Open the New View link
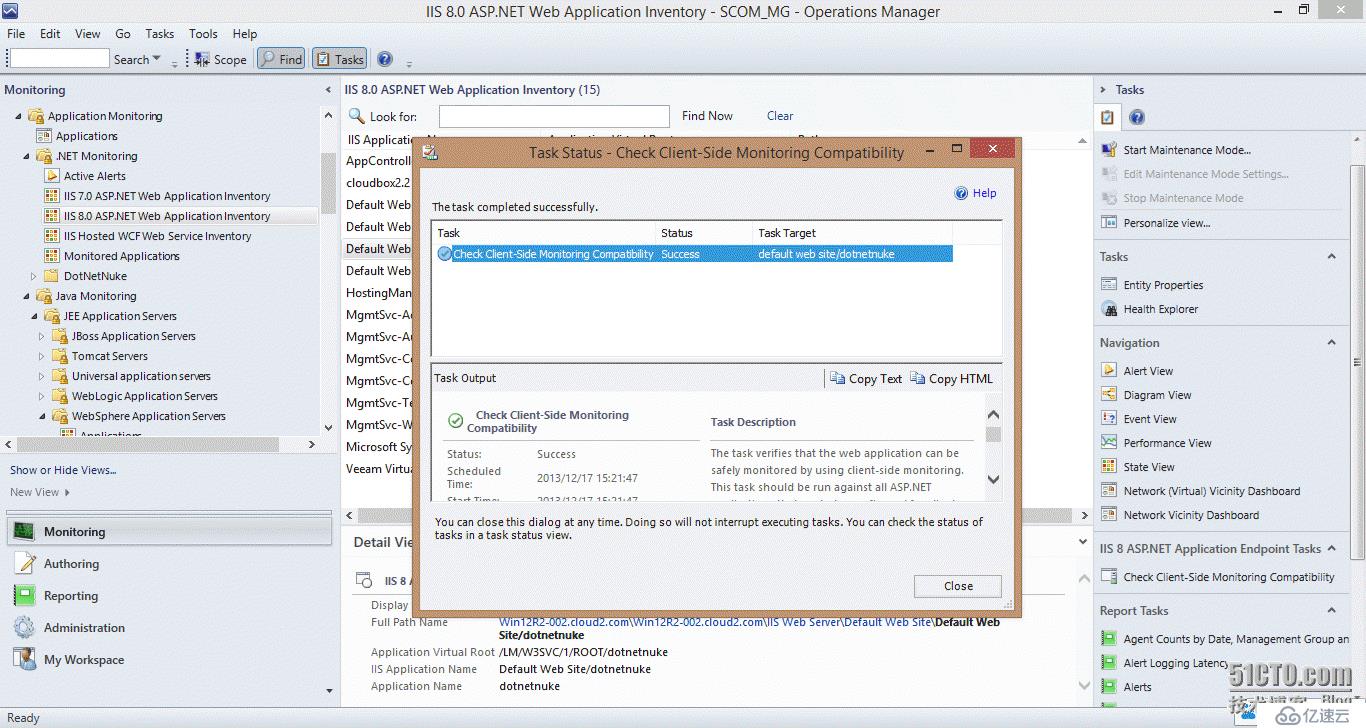This screenshot has height=728, width=1366. pyautogui.click(x=40, y=492)
